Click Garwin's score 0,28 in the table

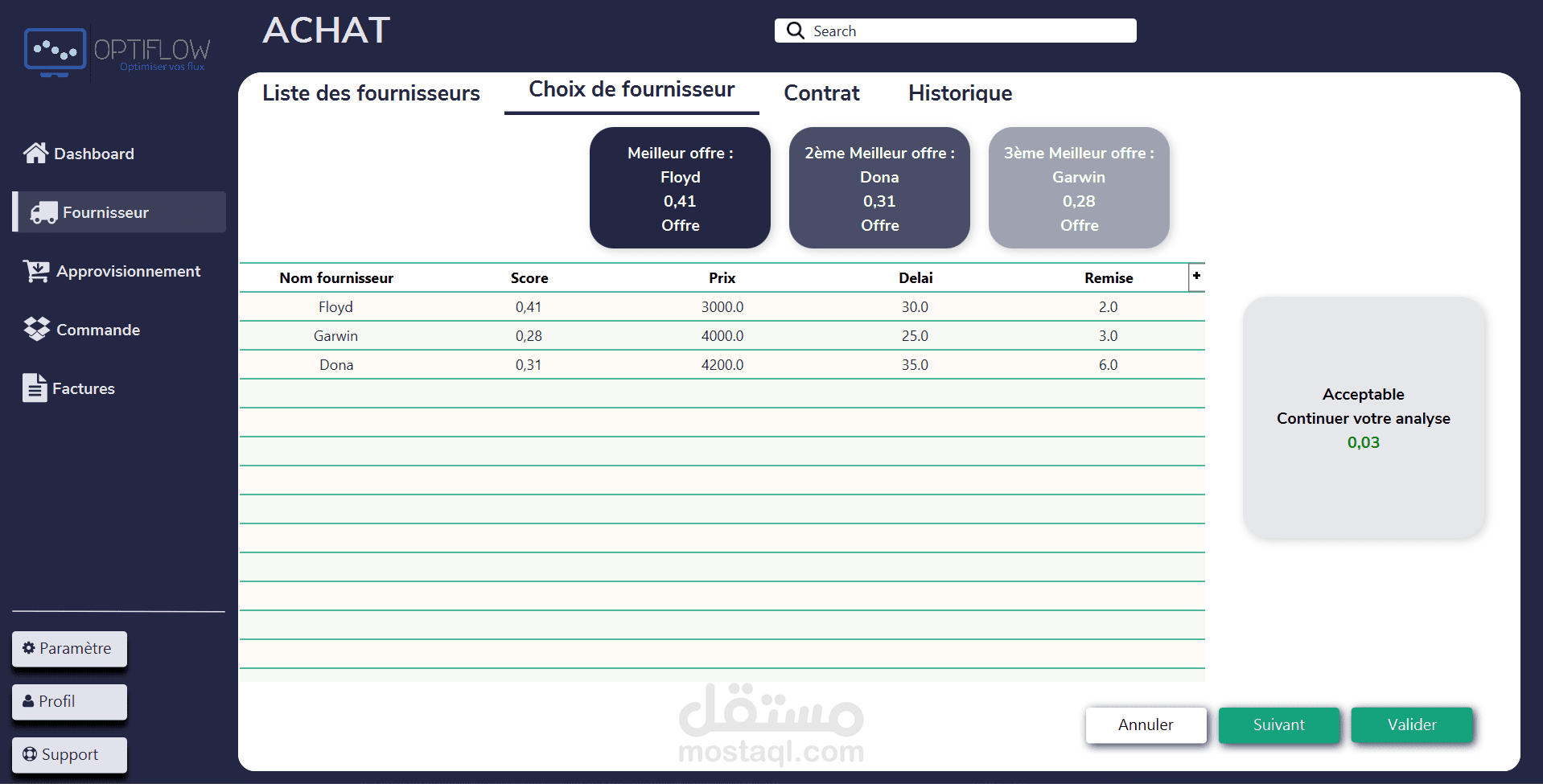click(x=529, y=335)
